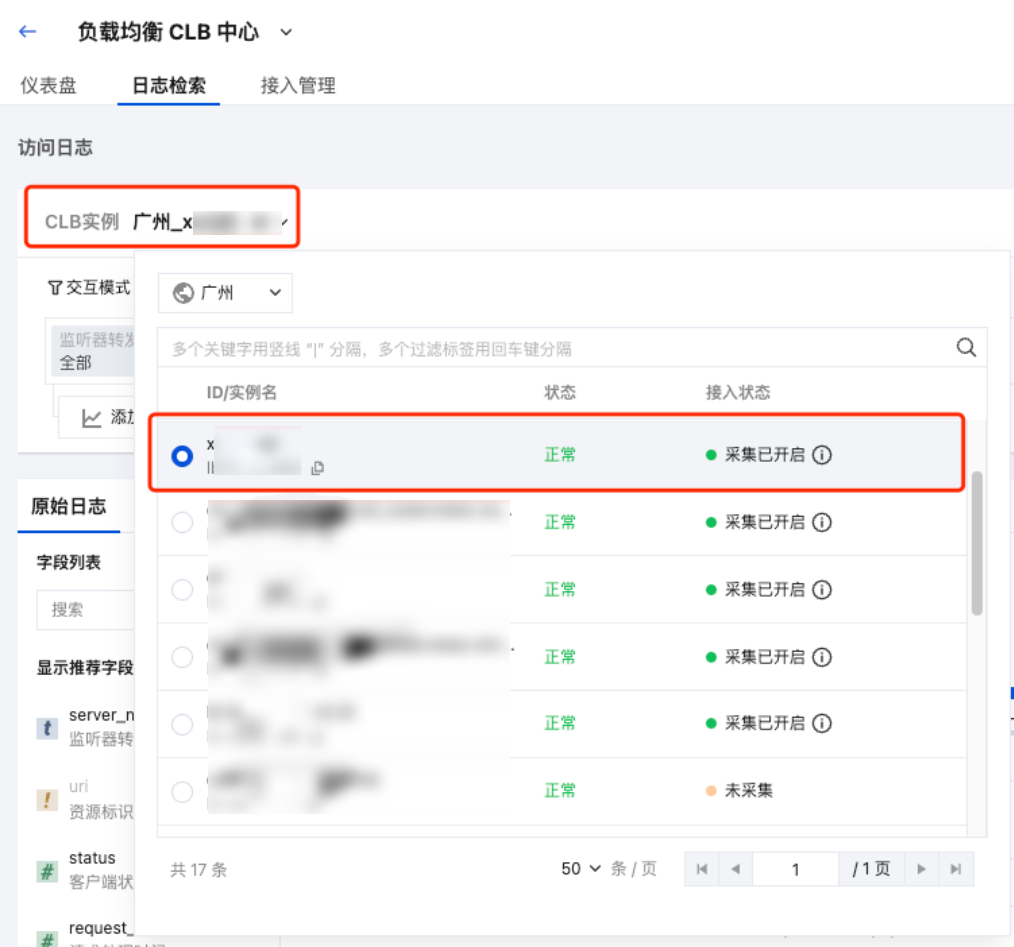The image size is (1014, 947).
Task: Click the filter icon beside 交互模式
Action: (x=55, y=288)
